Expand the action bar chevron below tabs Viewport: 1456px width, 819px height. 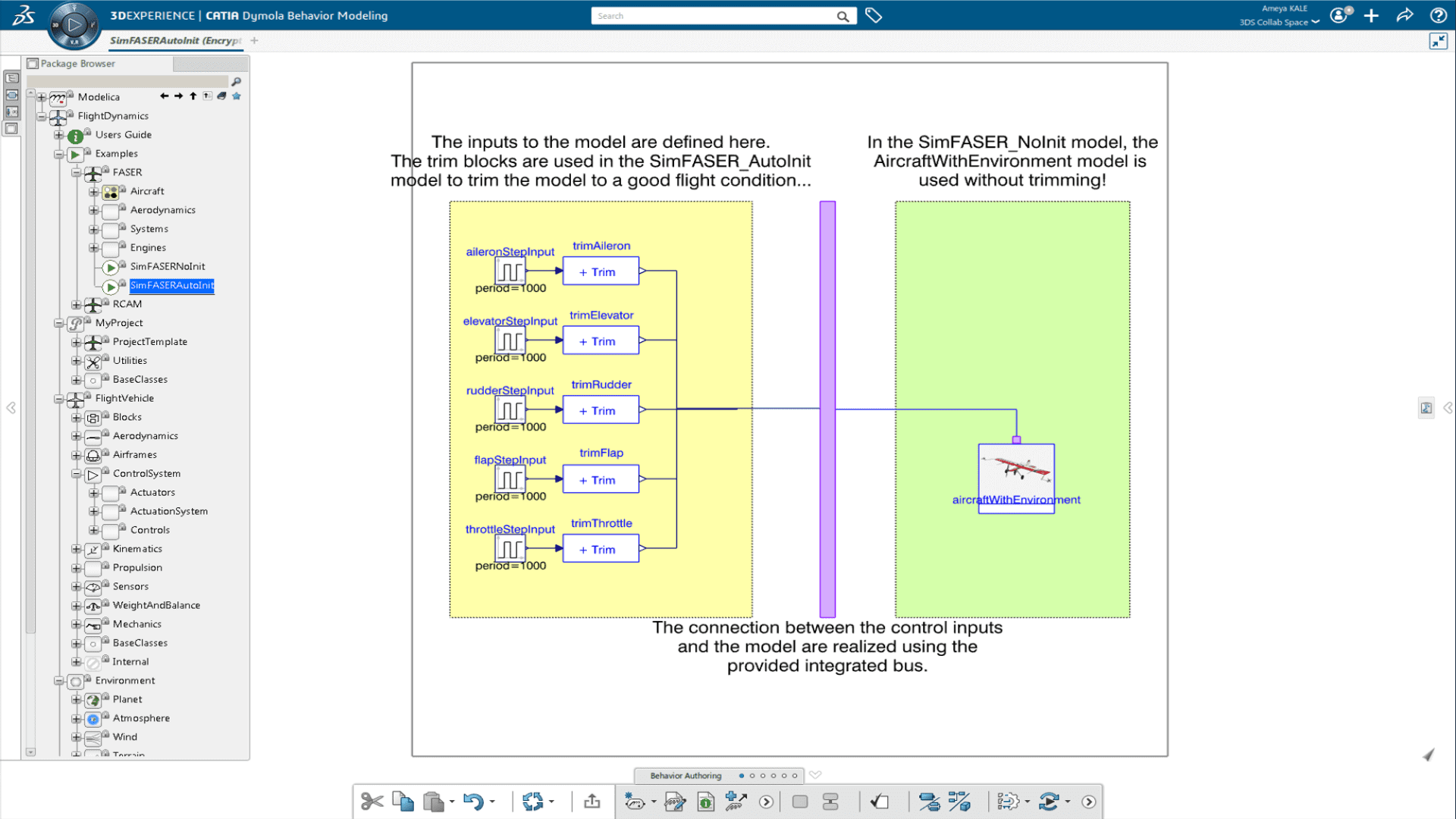pos(815,775)
